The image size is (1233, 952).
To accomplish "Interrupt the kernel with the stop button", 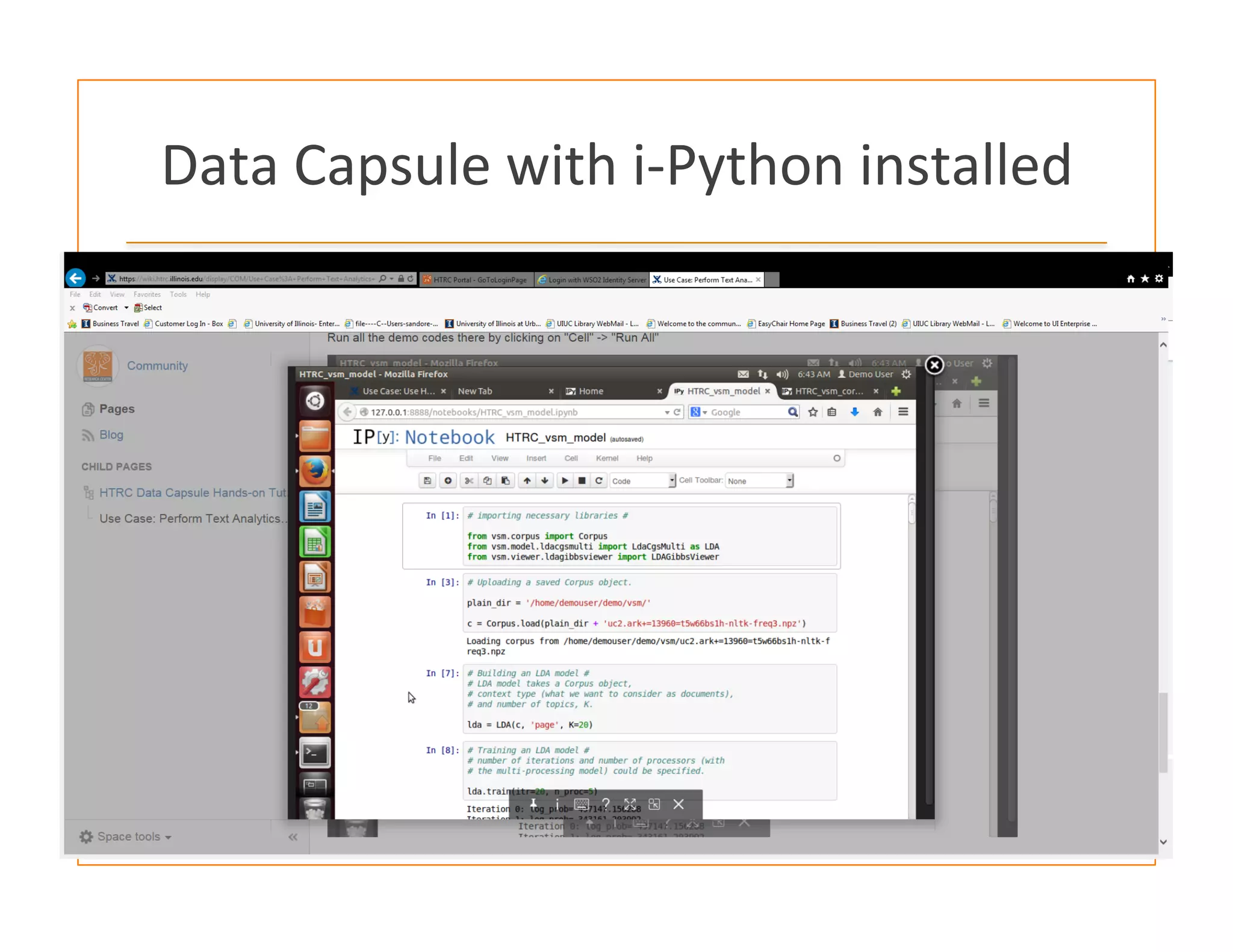I will click(x=582, y=481).
